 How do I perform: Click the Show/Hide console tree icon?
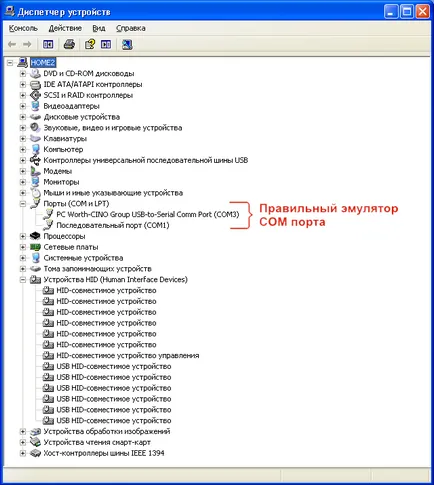(x=48, y=44)
